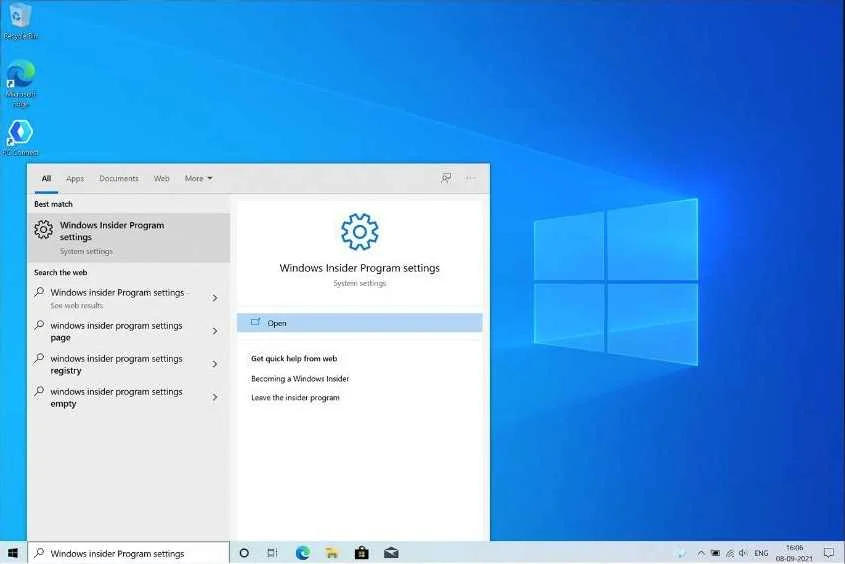Open 'Becoming a Windows Insider' help link
Viewport: 845px width, 564px height.
click(300, 379)
